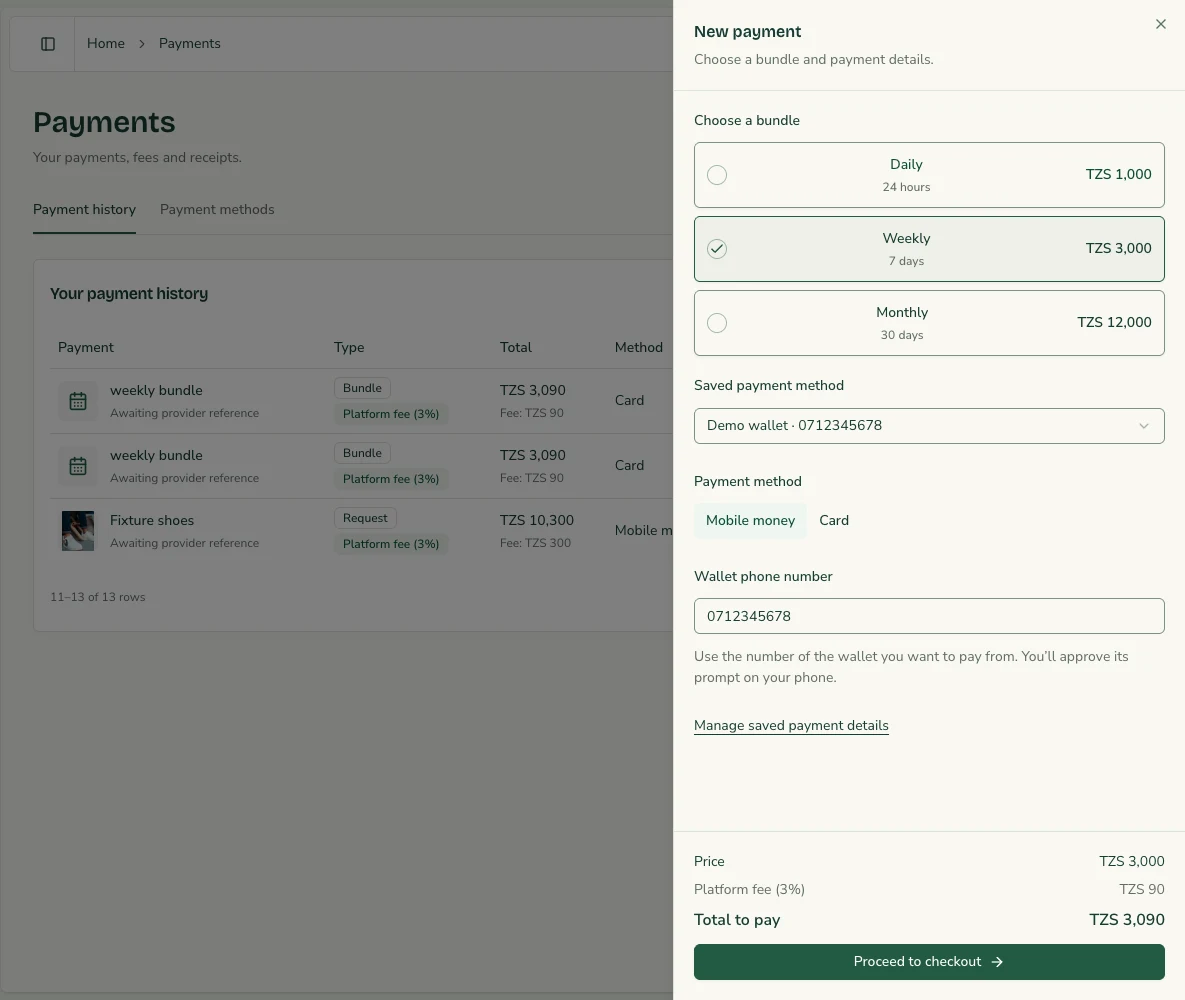This screenshot has height=1000, width=1185.
Task: Go to Payments breadcrumb
Action: click(x=190, y=43)
